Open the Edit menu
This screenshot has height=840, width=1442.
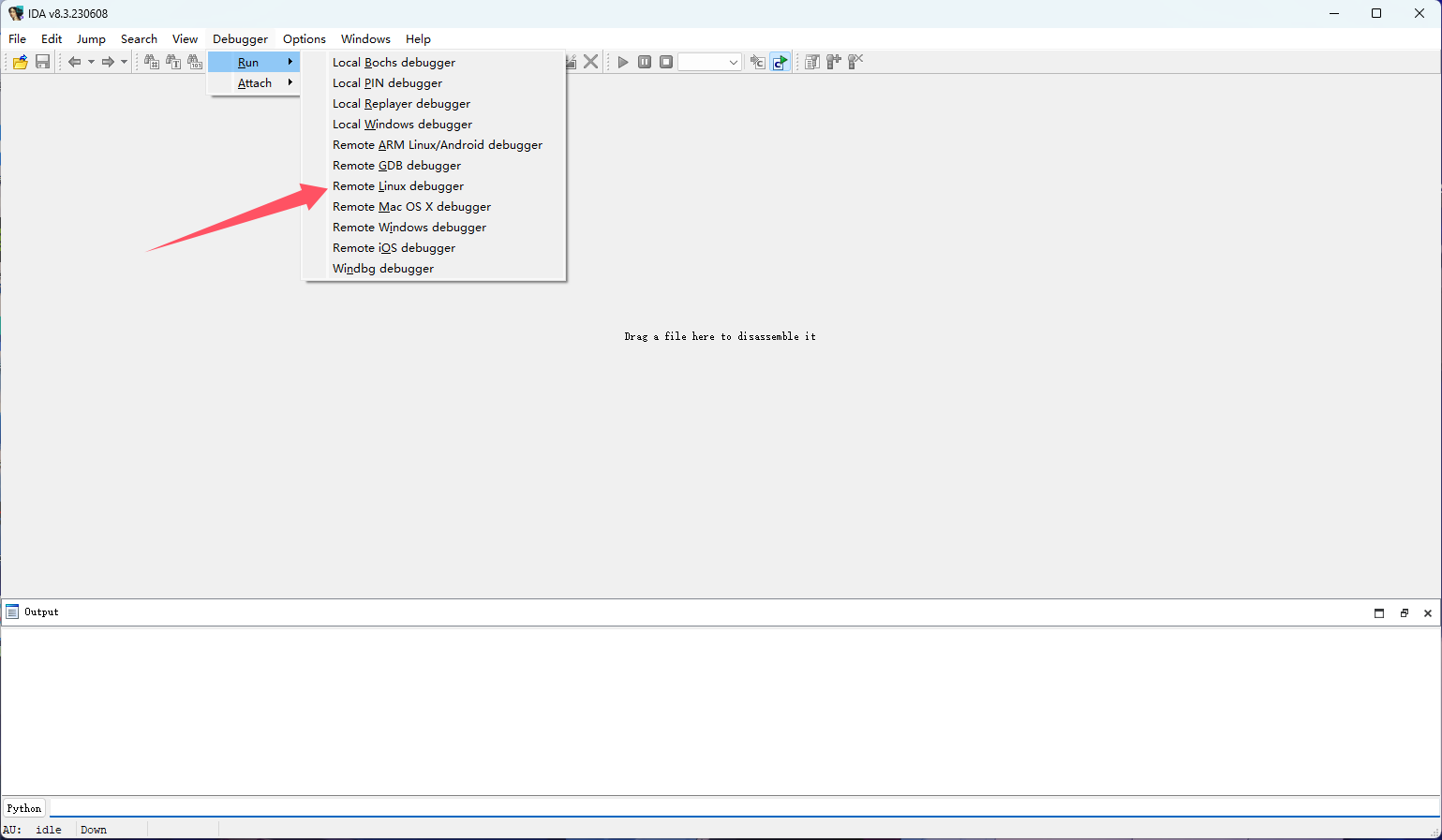pyautogui.click(x=52, y=38)
